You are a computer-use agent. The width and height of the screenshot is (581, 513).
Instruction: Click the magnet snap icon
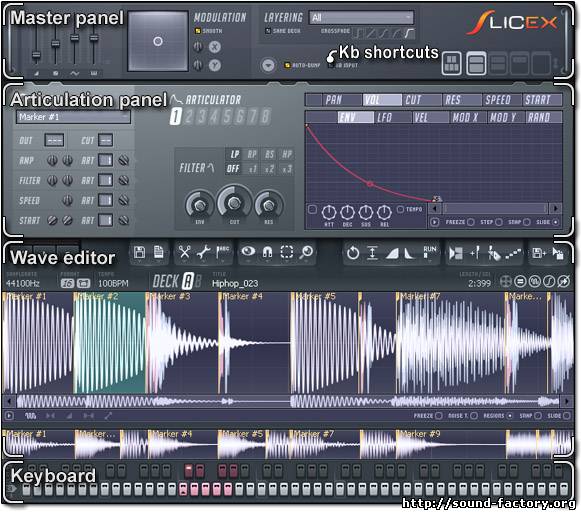(x=267, y=252)
